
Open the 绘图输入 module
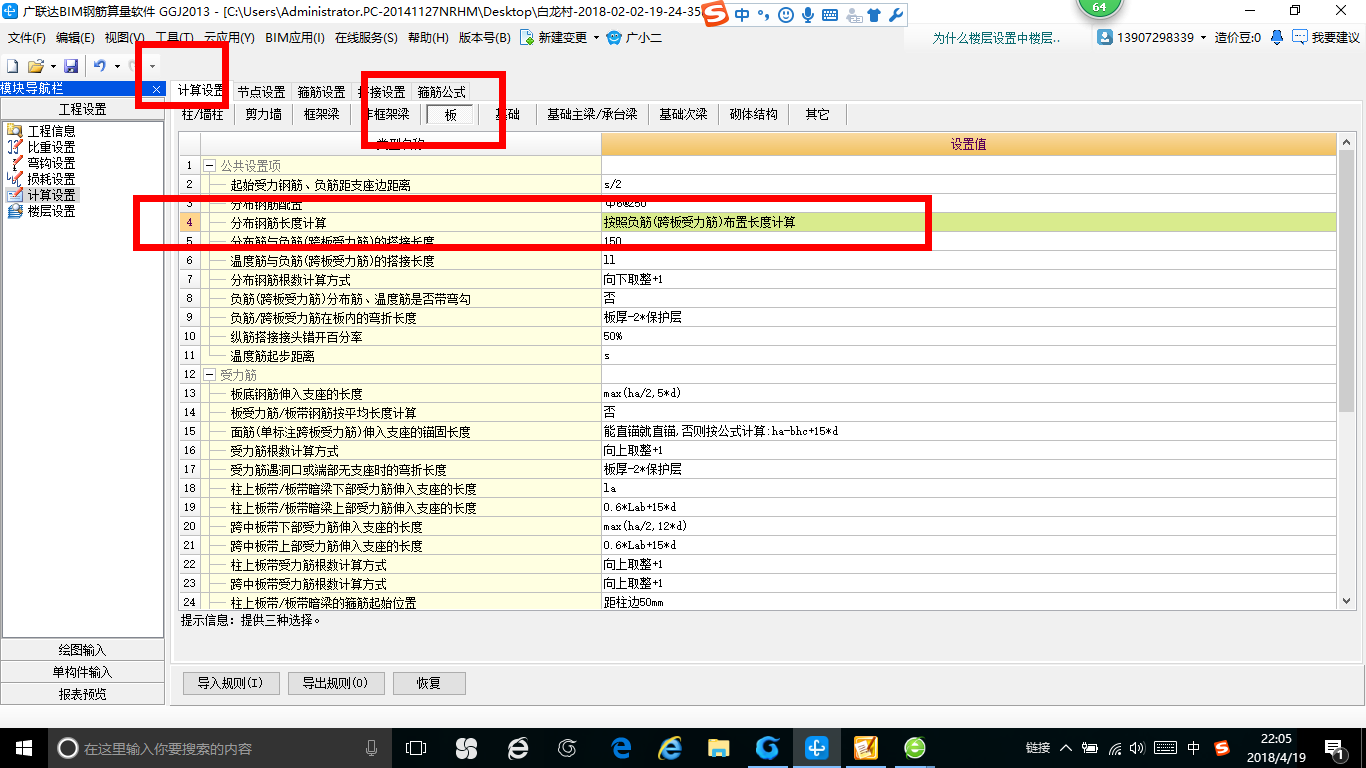(82, 650)
